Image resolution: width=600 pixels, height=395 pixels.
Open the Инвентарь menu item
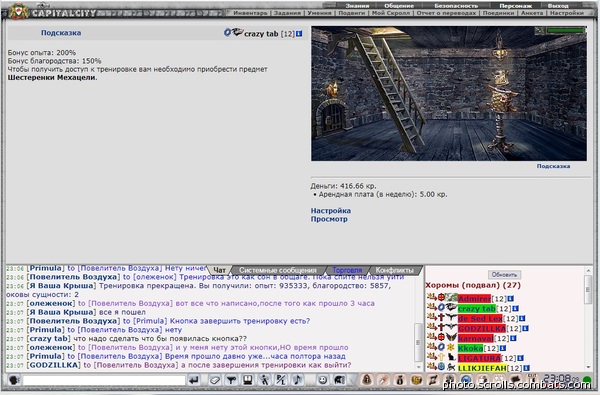250,13
